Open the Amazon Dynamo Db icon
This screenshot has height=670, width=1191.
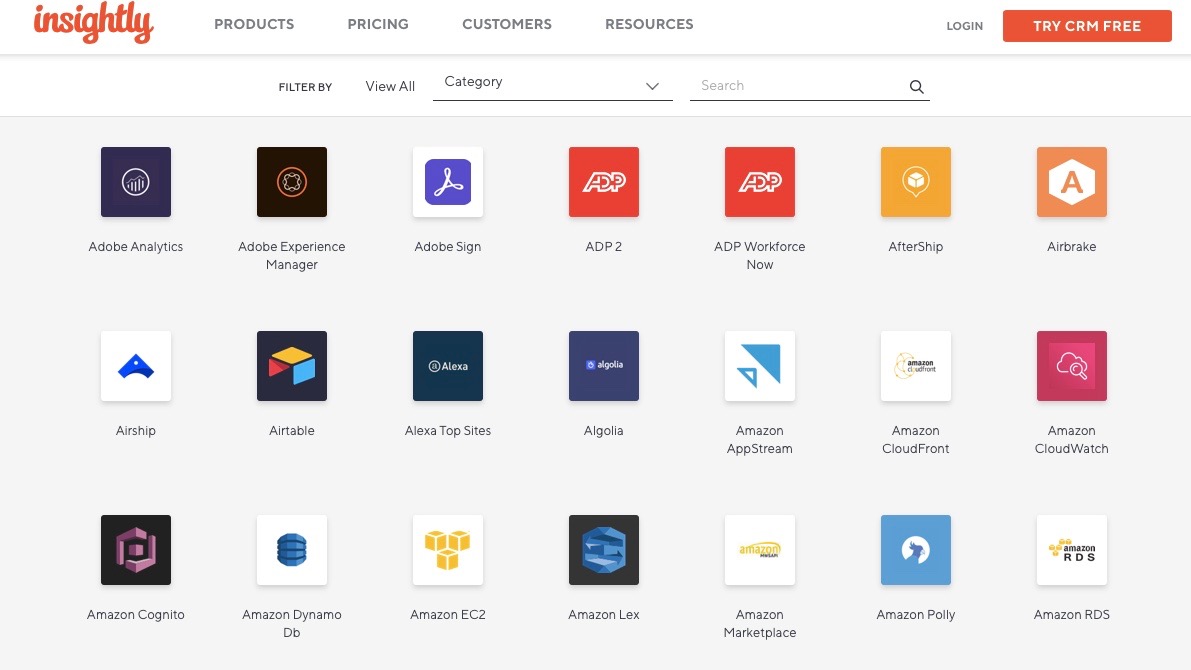coord(292,550)
